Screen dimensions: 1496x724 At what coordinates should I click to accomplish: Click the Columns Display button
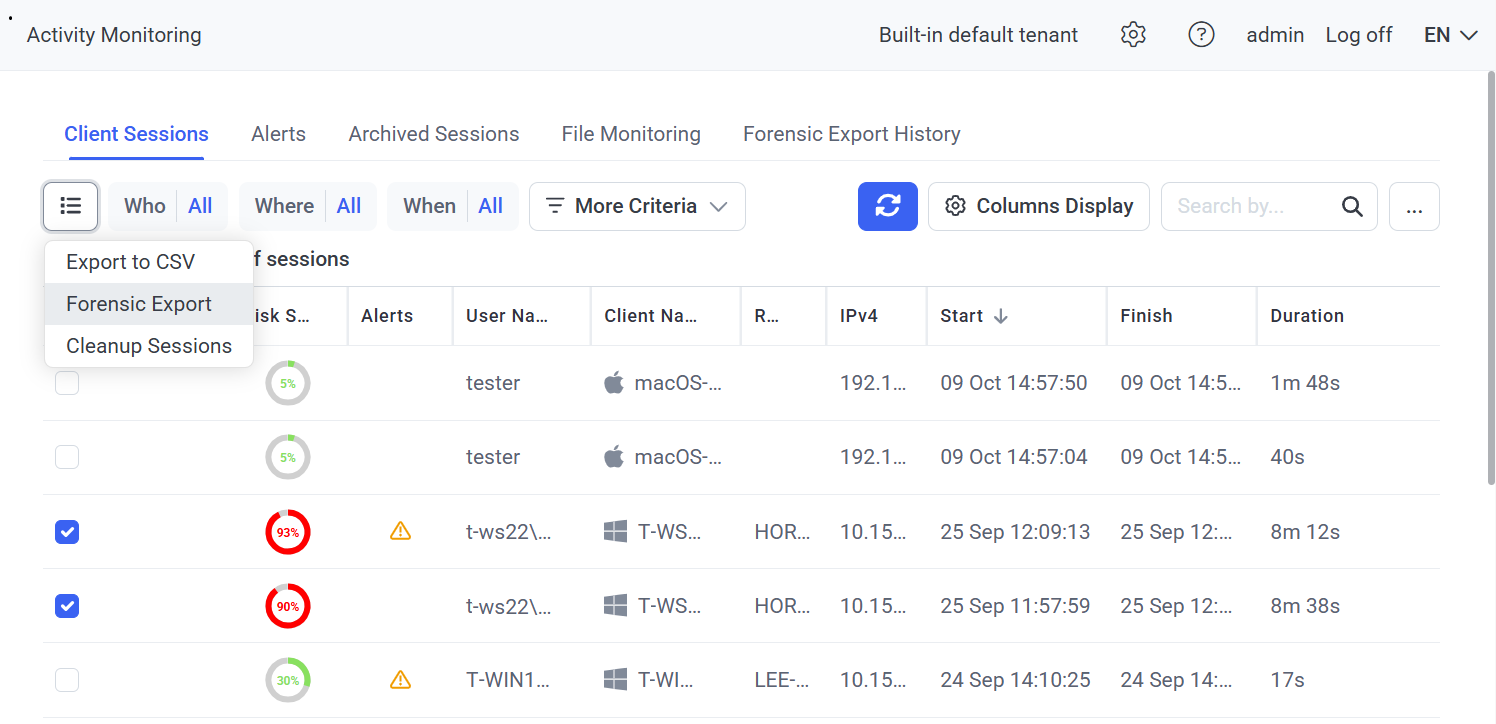point(1038,206)
